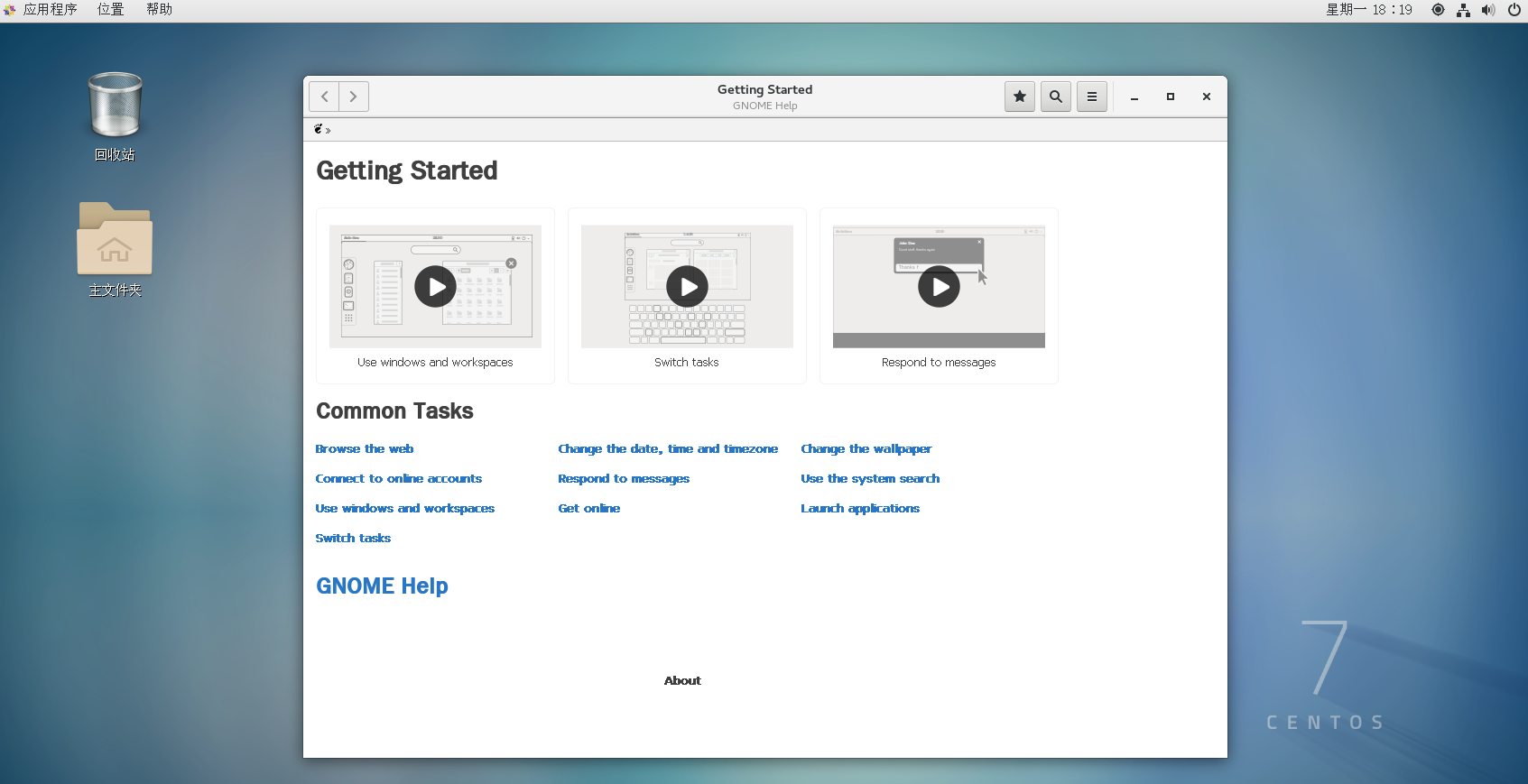Open the 'Browse the web' link
Image resolution: width=1528 pixels, height=784 pixels.
point(365,448)
